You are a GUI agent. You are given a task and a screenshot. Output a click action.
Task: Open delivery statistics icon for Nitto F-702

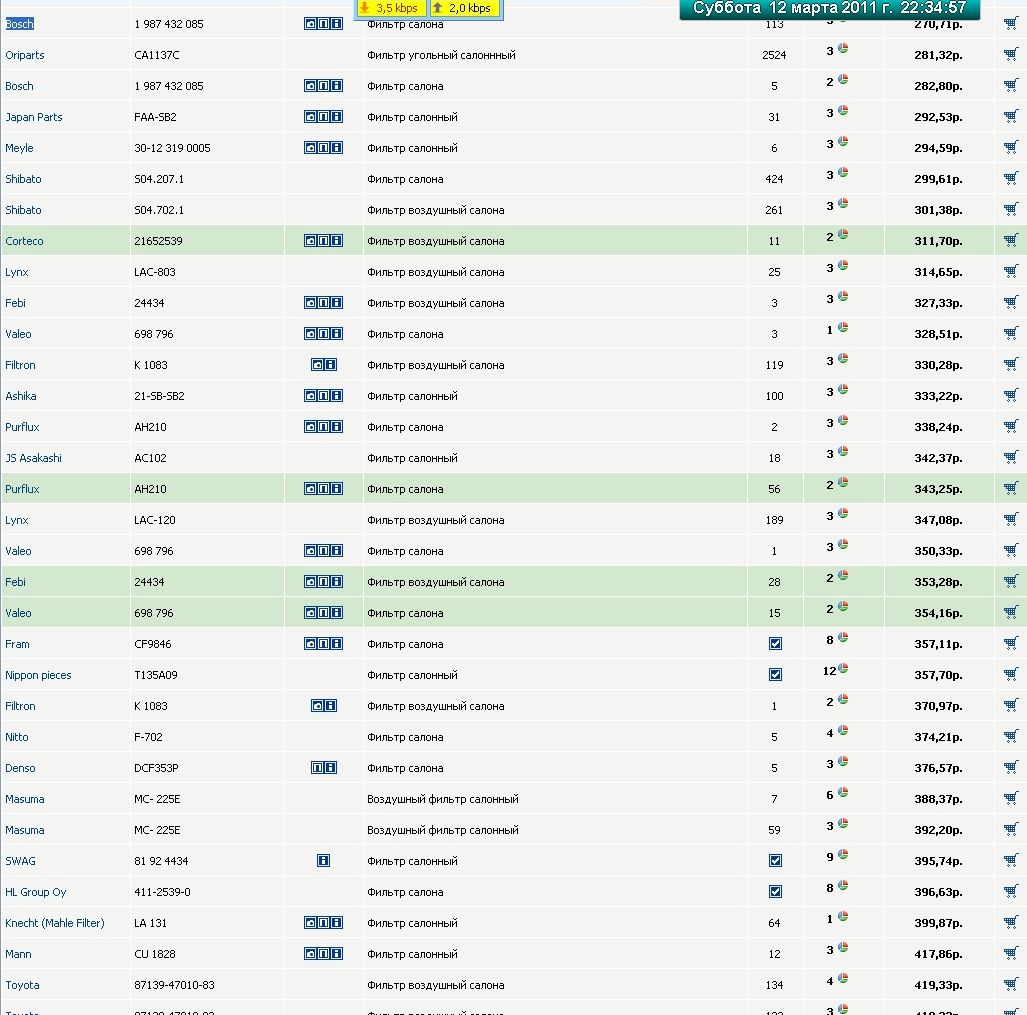[843, 729]
